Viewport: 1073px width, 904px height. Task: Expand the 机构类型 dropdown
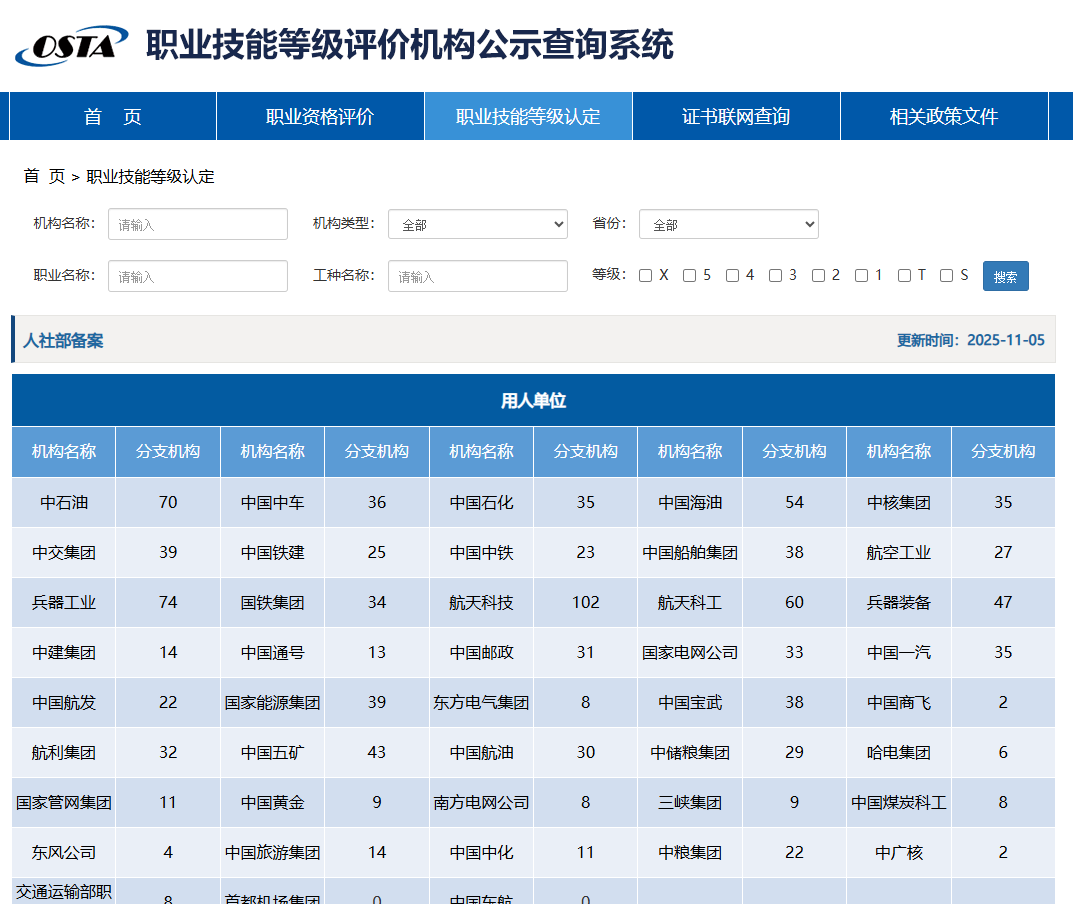478,225
